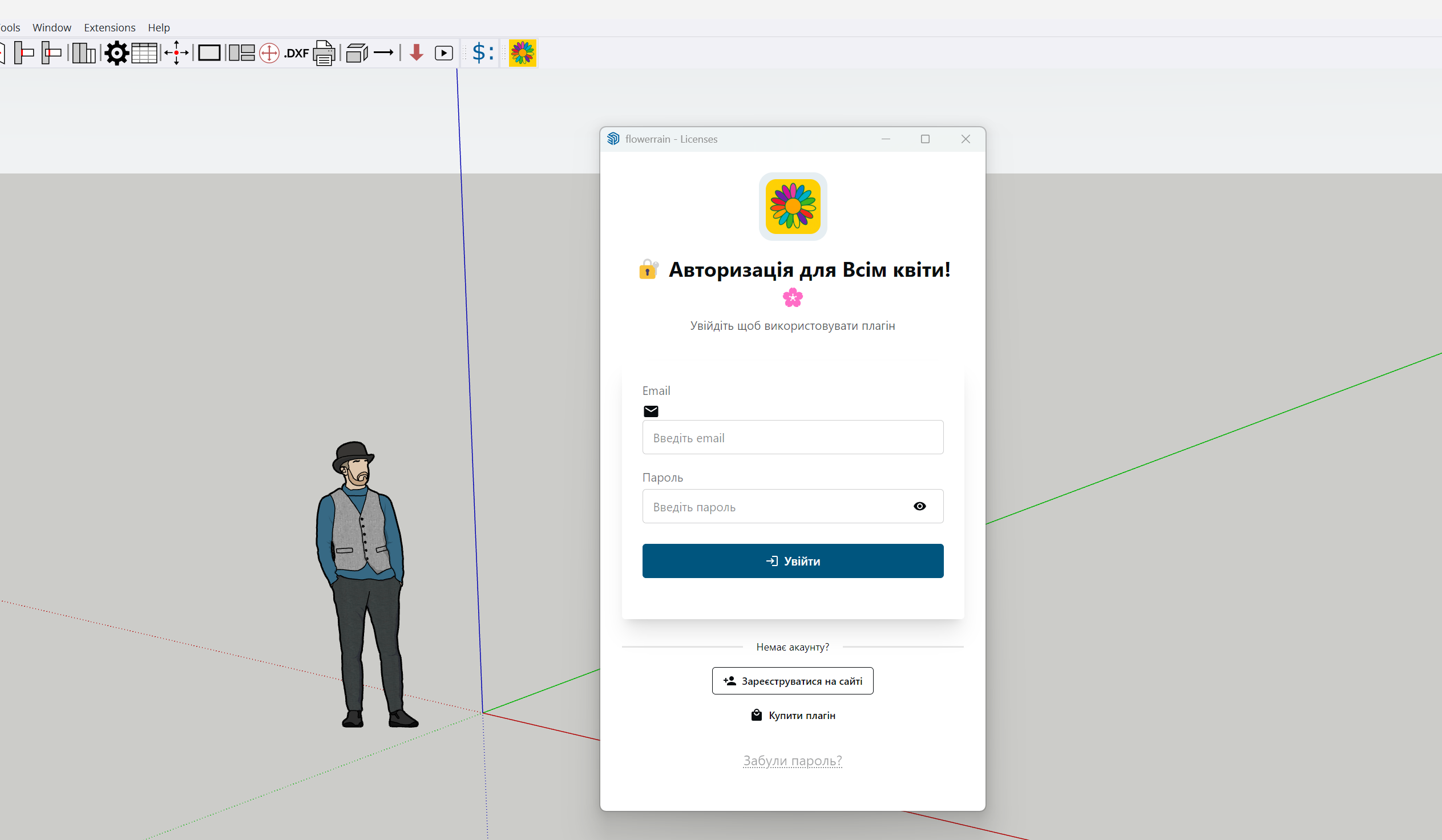This screenshot has width=1442, height=840.
Task: Click the colorful flower plugin toolbar icon
Action: [522, 53]
